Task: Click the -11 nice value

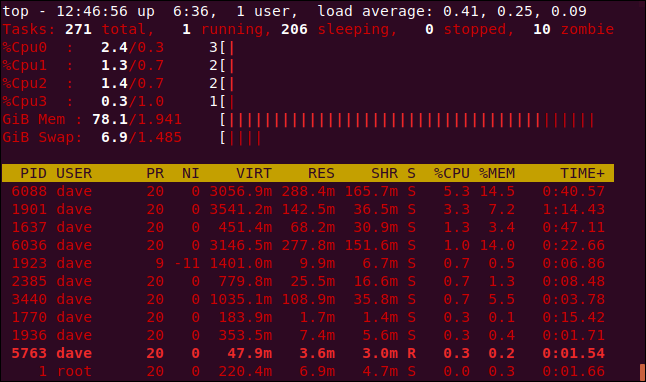Action: click(187, 263)
